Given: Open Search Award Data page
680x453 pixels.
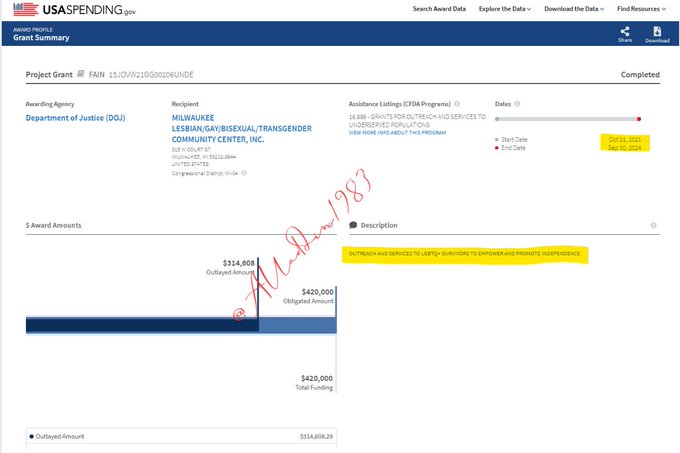Looking at the screenshot, I should pos(440,9).
